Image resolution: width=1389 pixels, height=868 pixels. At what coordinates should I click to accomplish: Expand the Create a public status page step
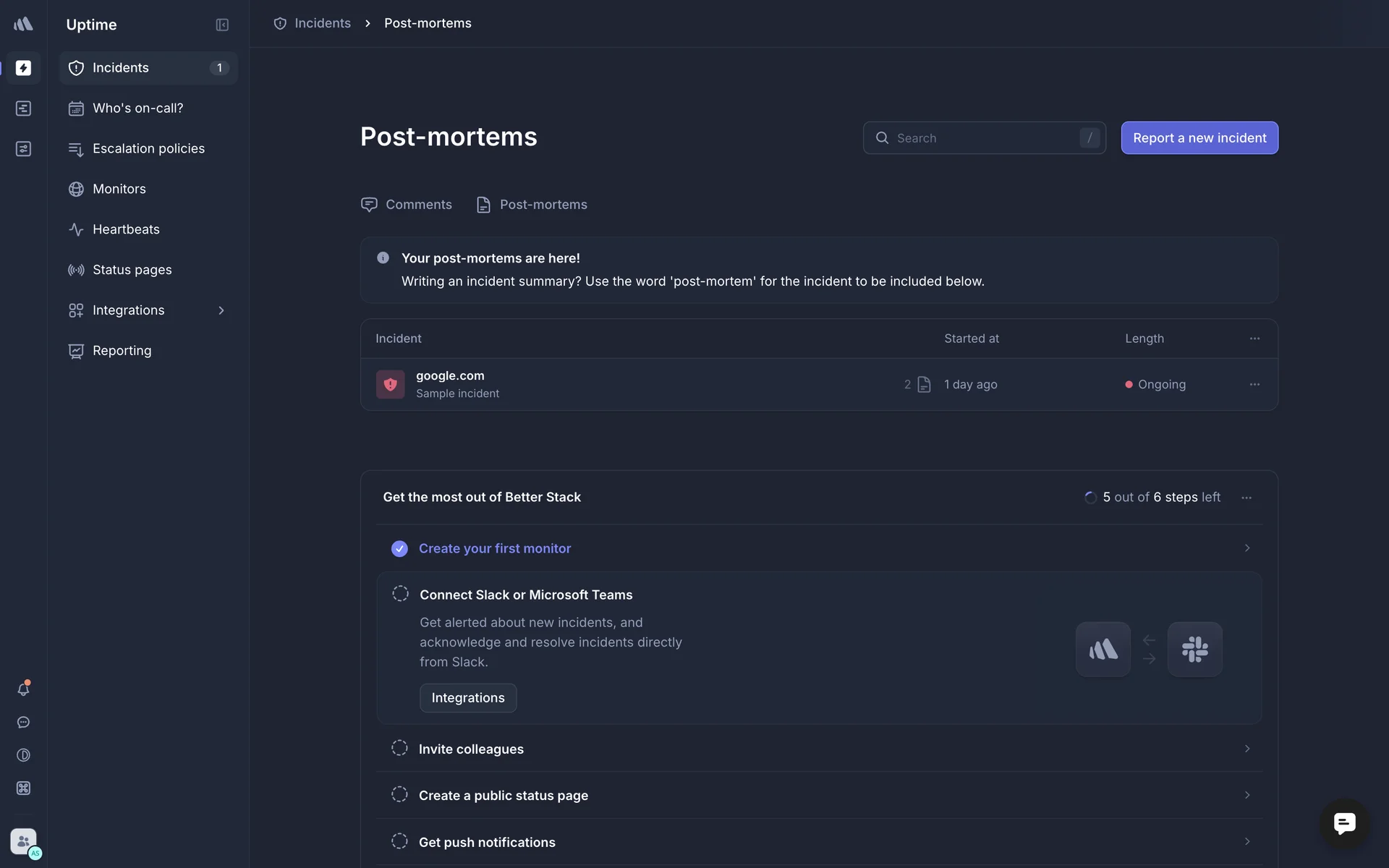pos(1246,795)
